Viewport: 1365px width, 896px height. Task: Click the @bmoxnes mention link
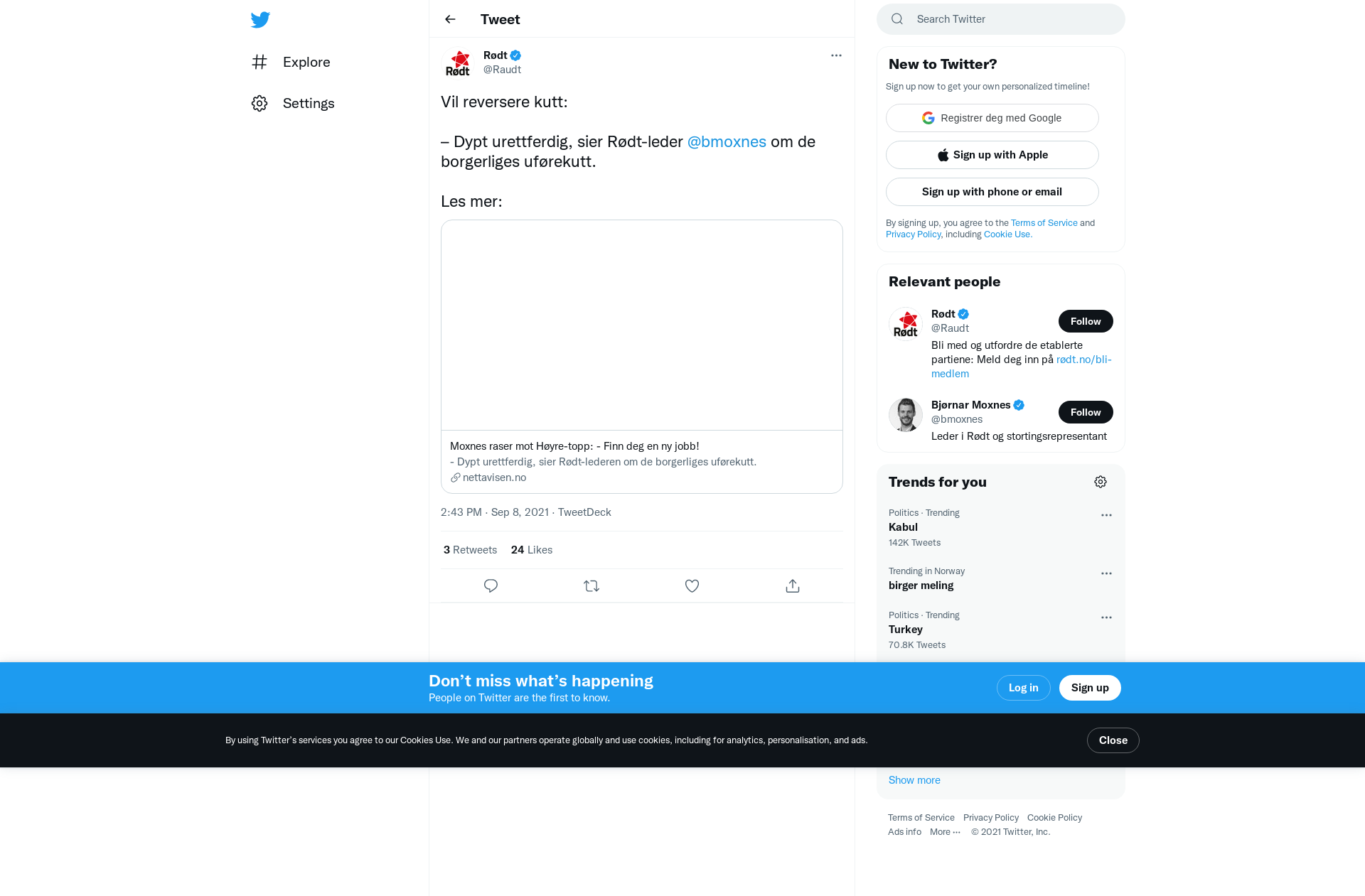pos(727,141)
